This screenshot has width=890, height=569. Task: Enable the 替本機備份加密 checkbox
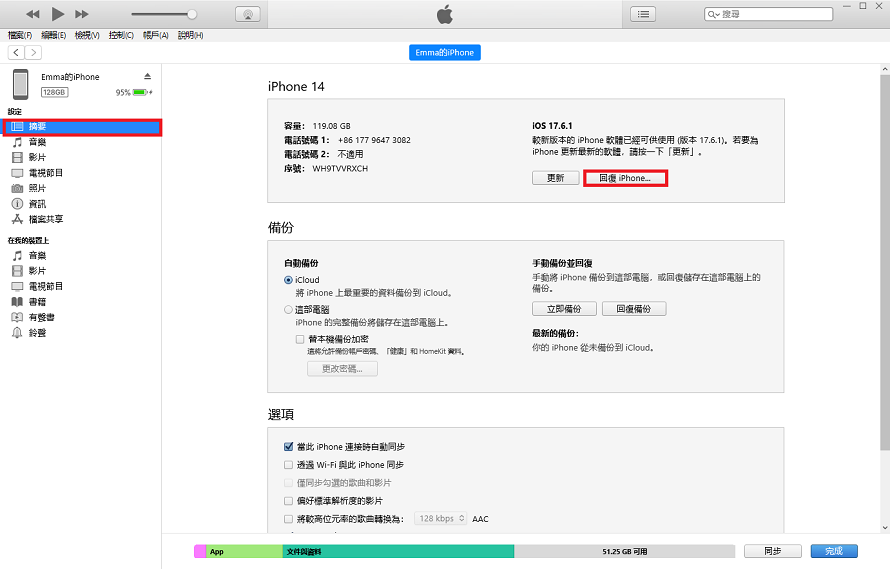(x=300, y=340)
